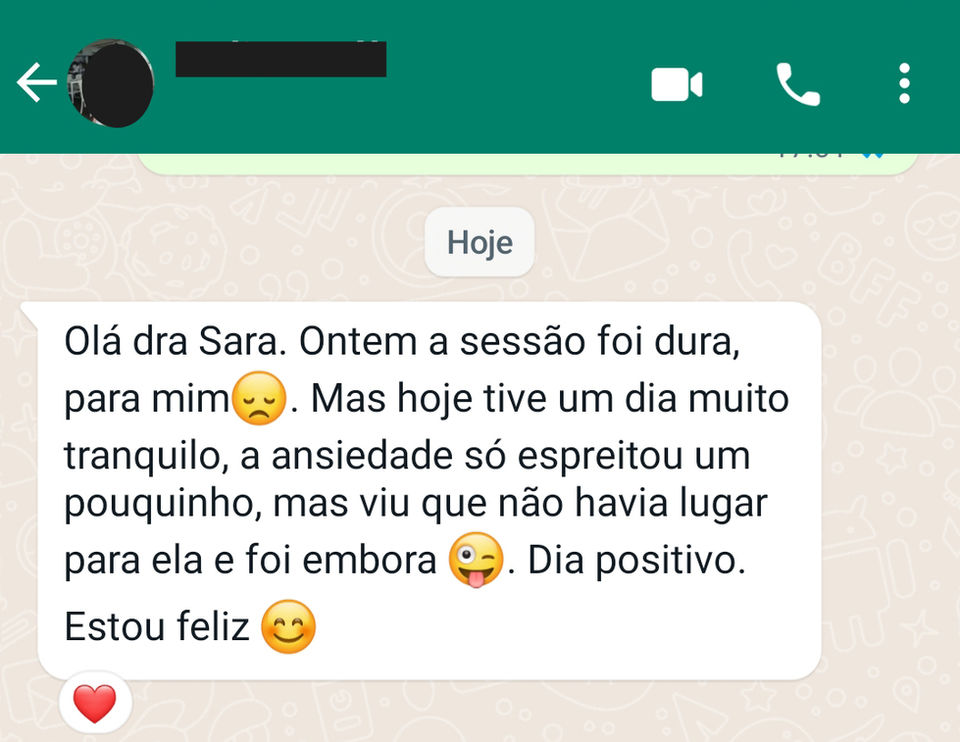960x742 pixels.
Task: Tap the back arrow to leave chat
Action: 37,82
